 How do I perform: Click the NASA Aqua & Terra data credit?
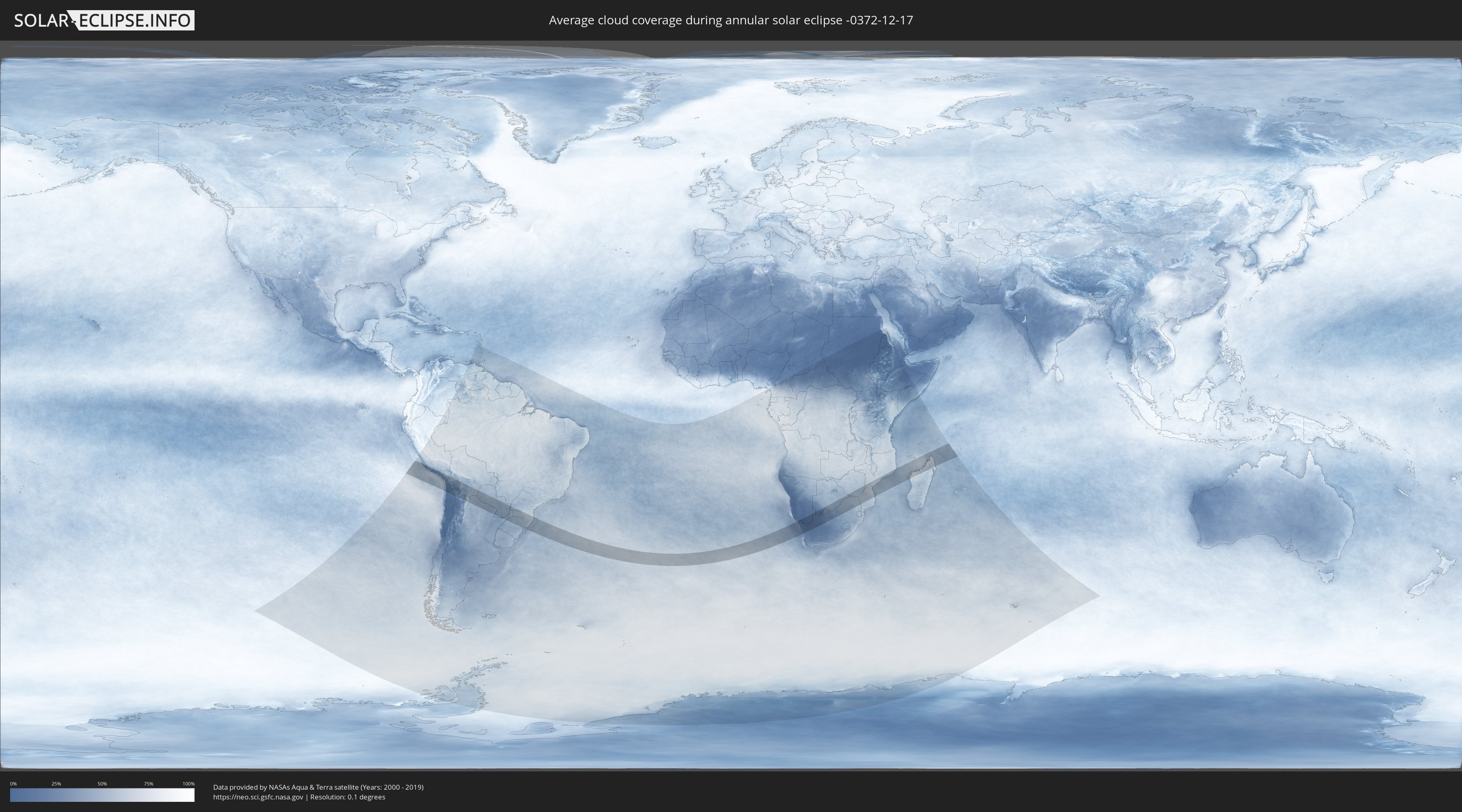318,787
